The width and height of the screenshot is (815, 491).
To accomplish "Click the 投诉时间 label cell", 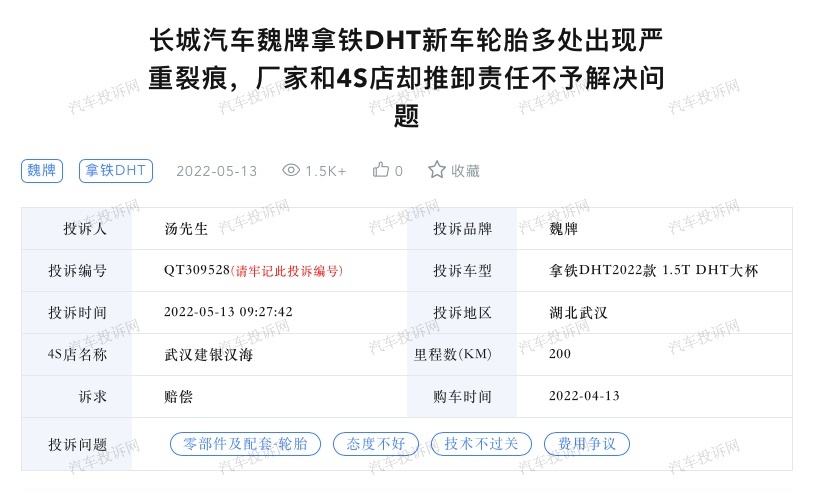I will [77, 313].
